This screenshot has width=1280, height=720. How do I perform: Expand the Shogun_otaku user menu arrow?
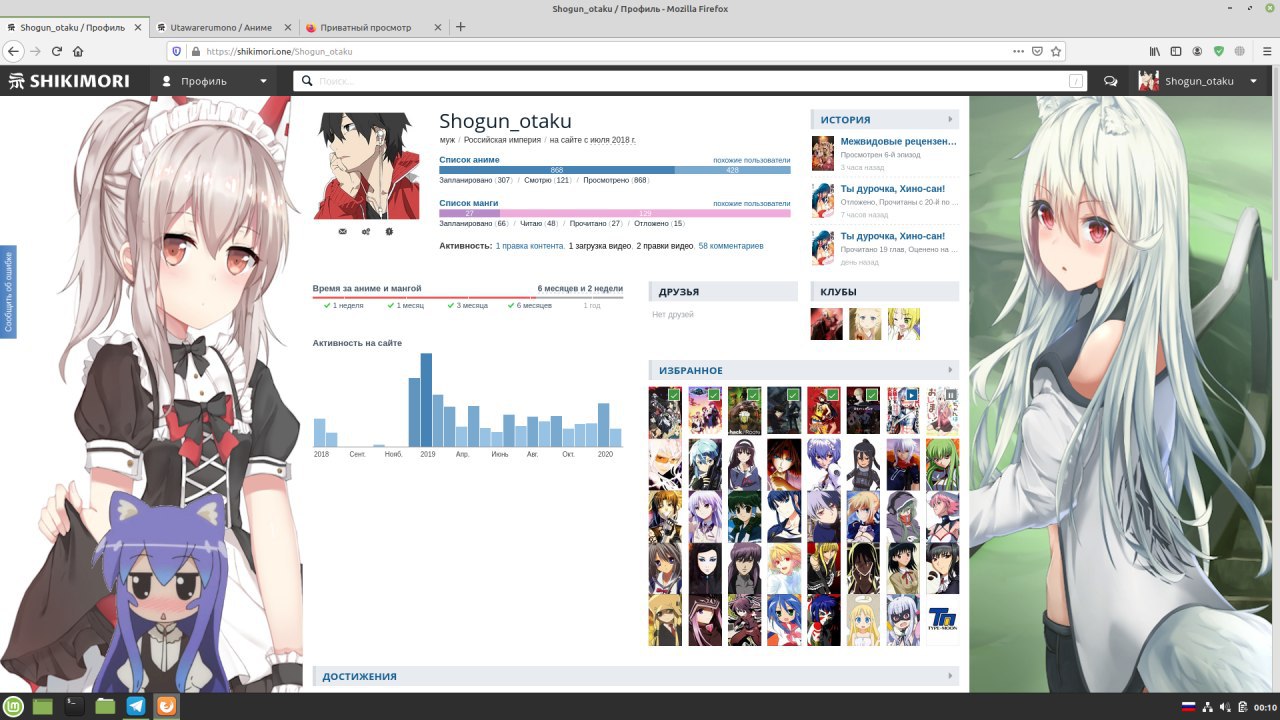click(1254, 81)
